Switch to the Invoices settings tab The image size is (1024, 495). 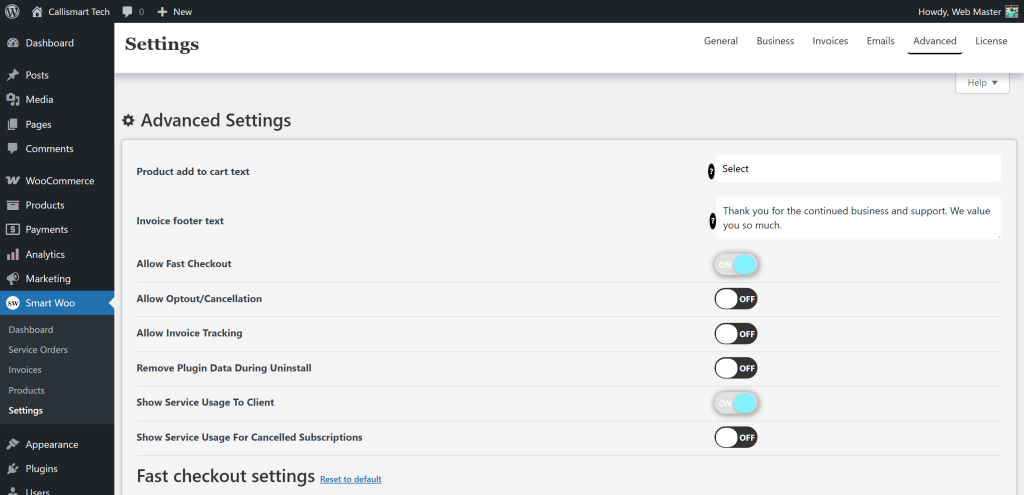point(830,40)
